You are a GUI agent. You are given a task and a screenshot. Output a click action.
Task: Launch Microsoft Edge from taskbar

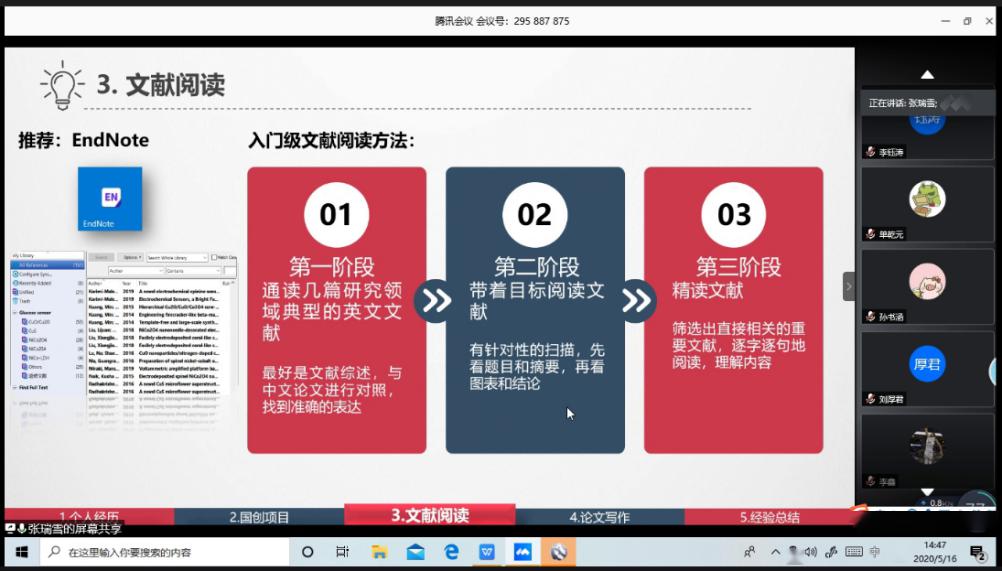(x=451, y=551)
